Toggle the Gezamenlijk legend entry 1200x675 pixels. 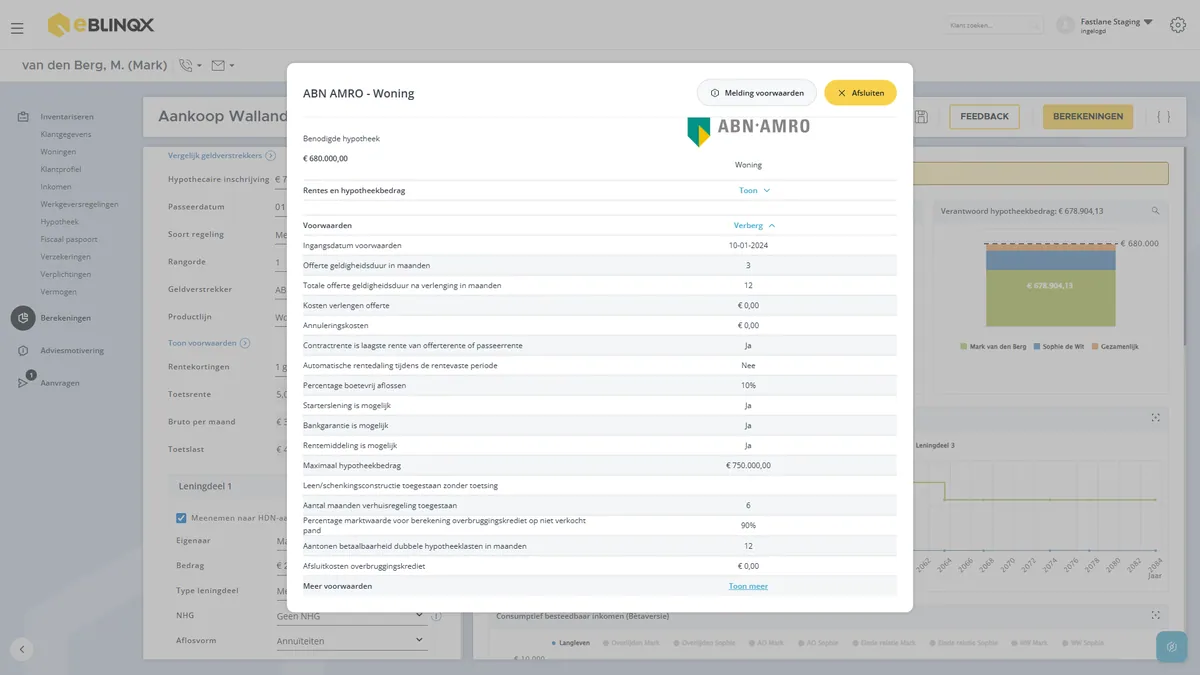pos(1115,346)
